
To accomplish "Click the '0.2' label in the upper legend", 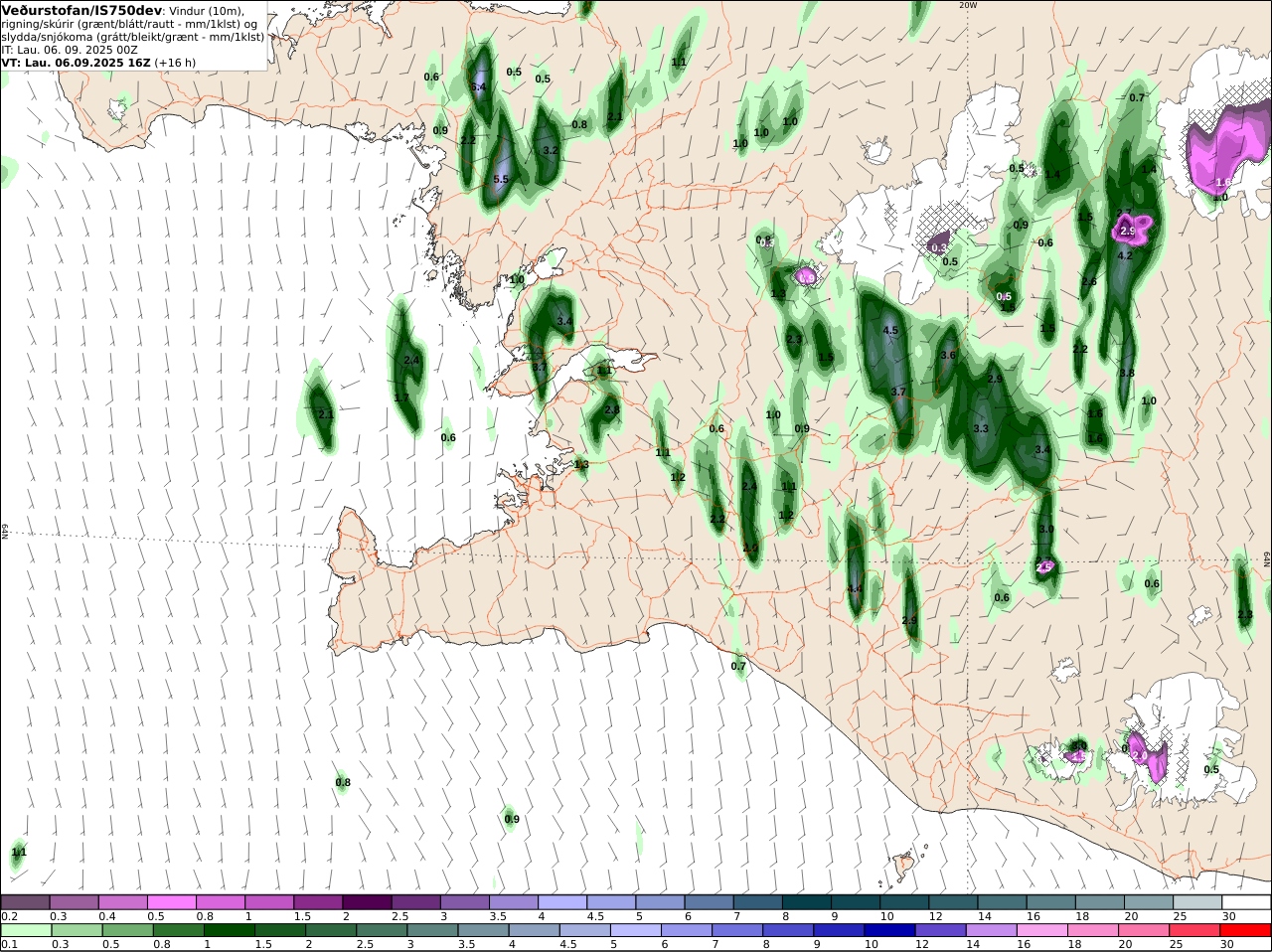I will click(9, 916).
